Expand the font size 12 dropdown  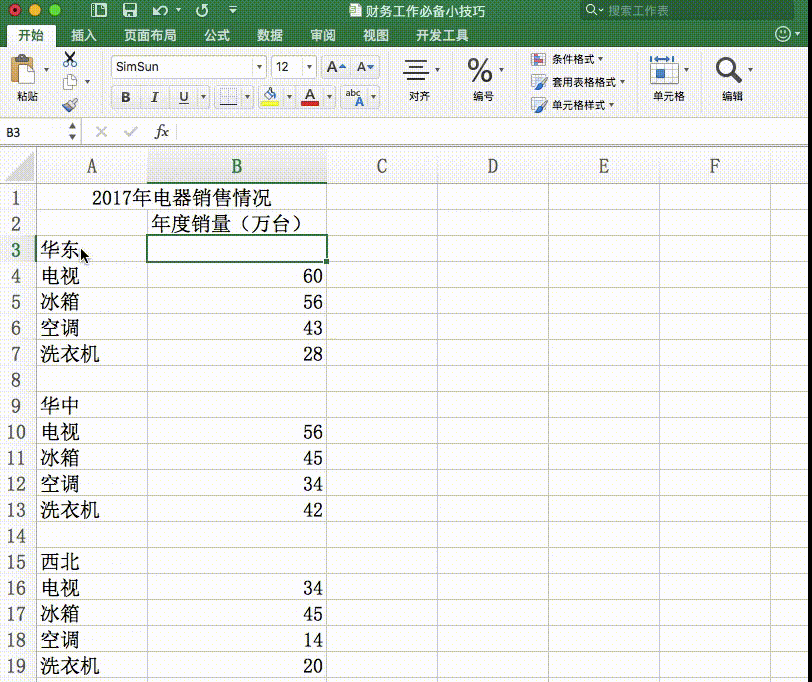coord(309,67)
